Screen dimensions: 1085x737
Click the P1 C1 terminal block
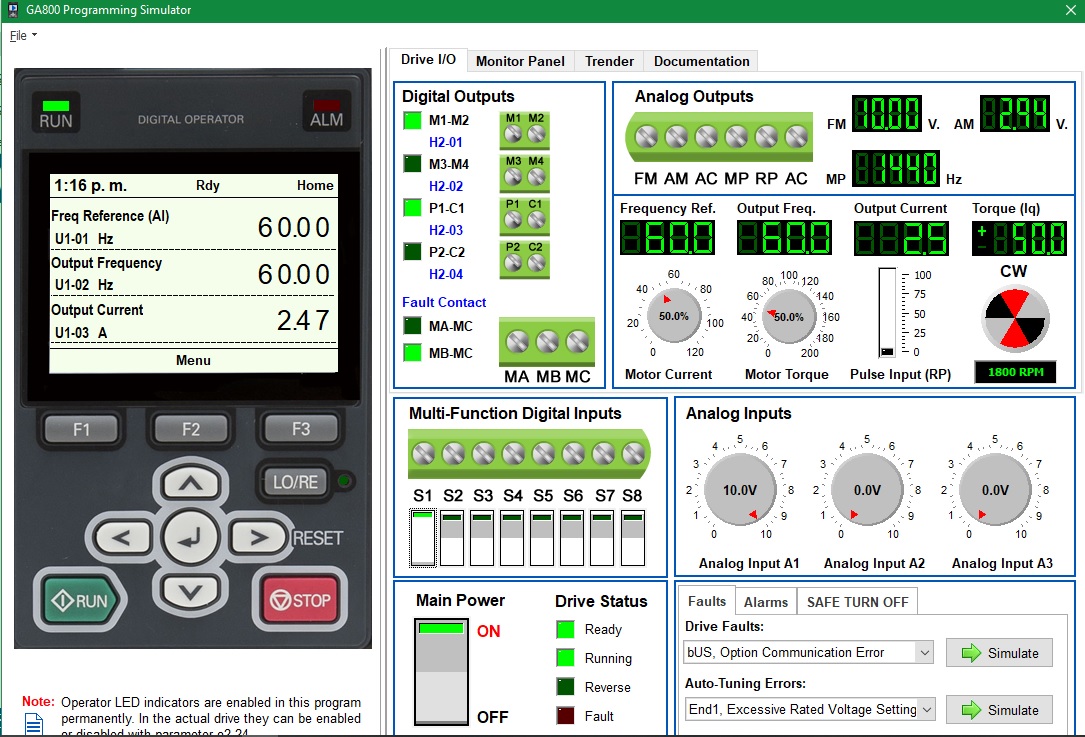click(525, 216)
